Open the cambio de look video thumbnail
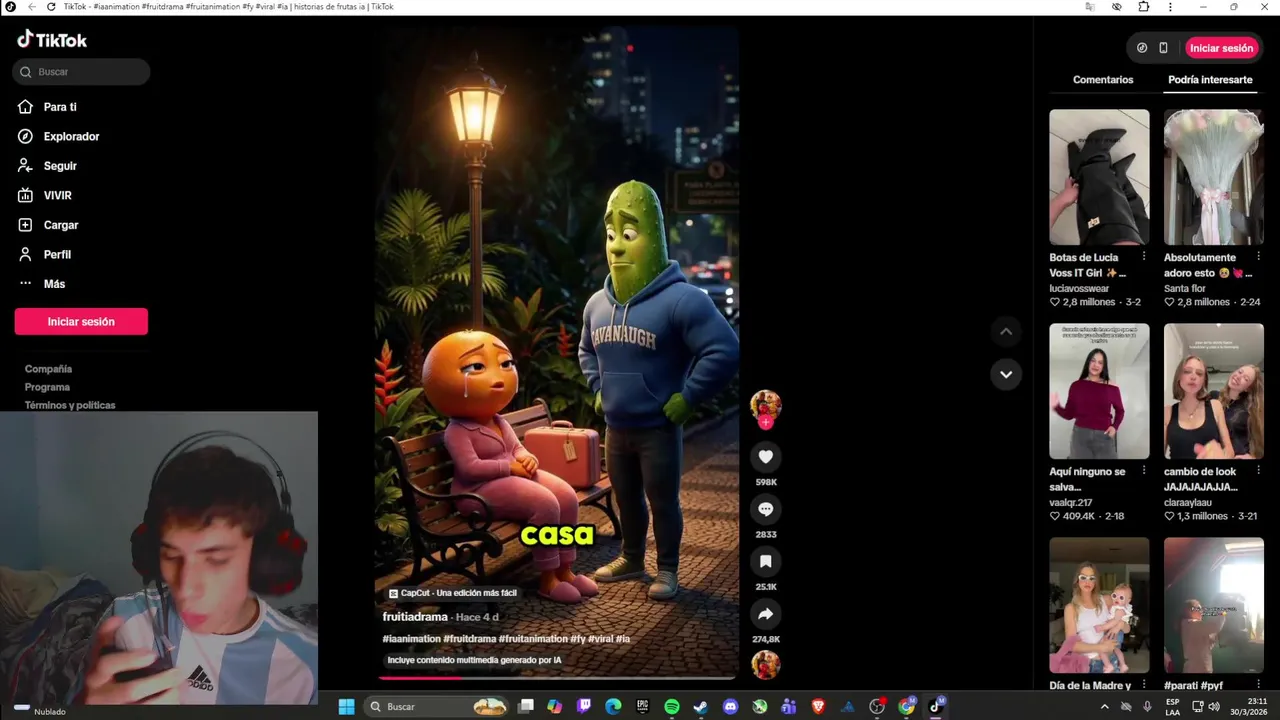 [1213, 391]
